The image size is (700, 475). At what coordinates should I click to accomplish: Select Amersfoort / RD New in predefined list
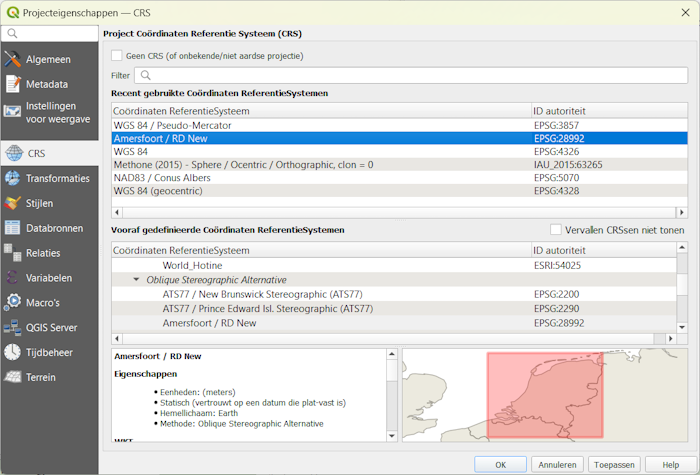pyautogui.click(x=394, y=323)
